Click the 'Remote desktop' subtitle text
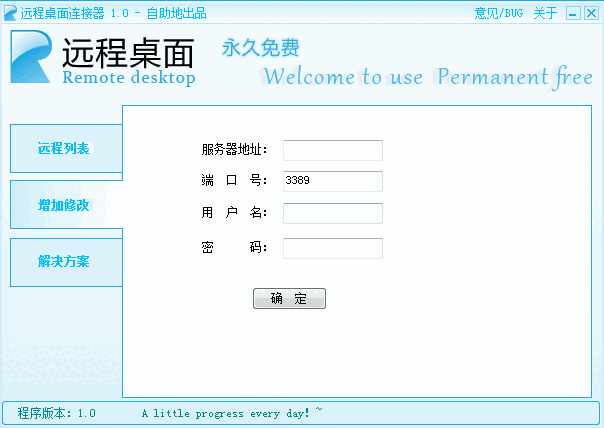604x428 pixels. [x=129, y=78]
